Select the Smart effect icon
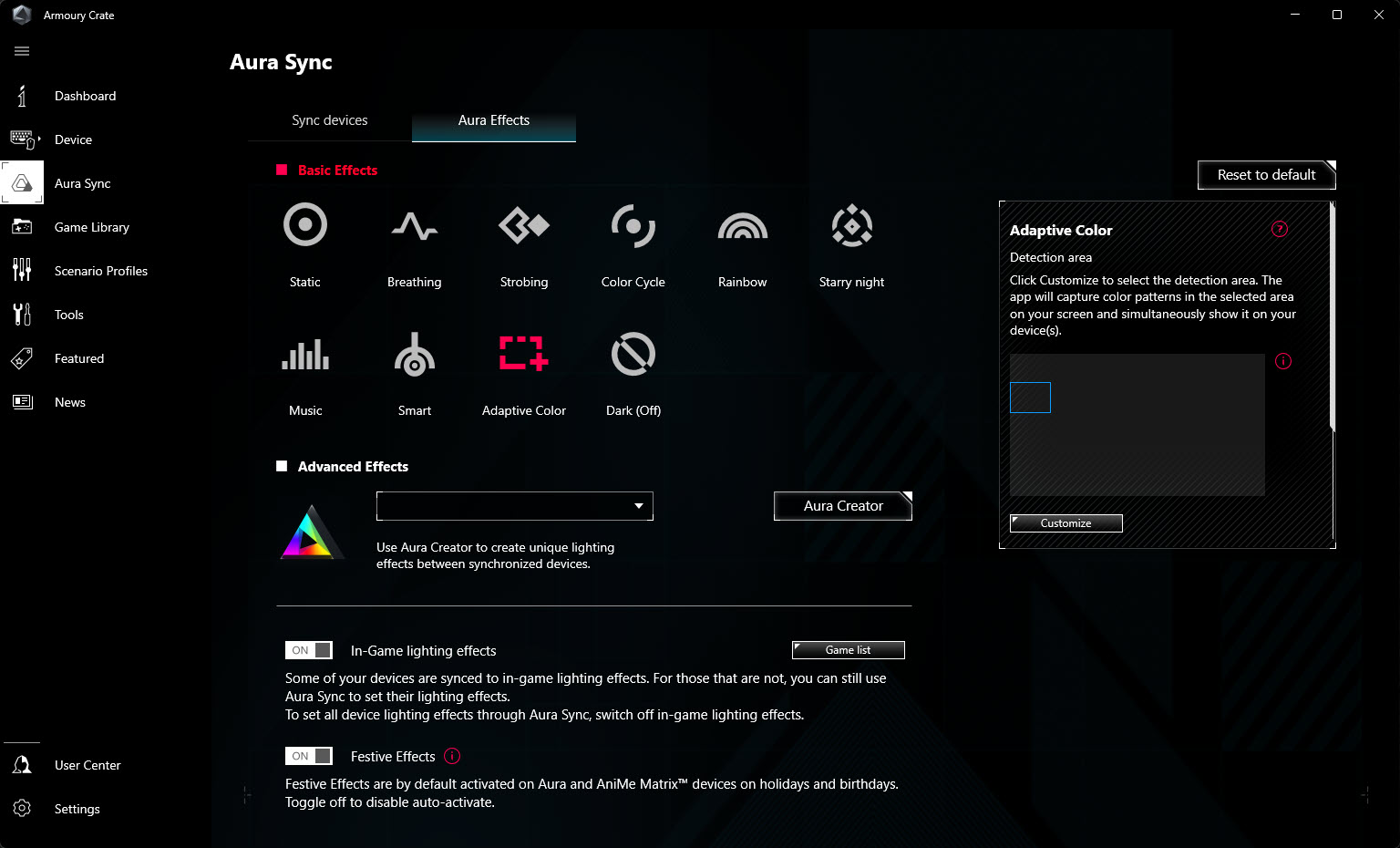 click(415, 354)
